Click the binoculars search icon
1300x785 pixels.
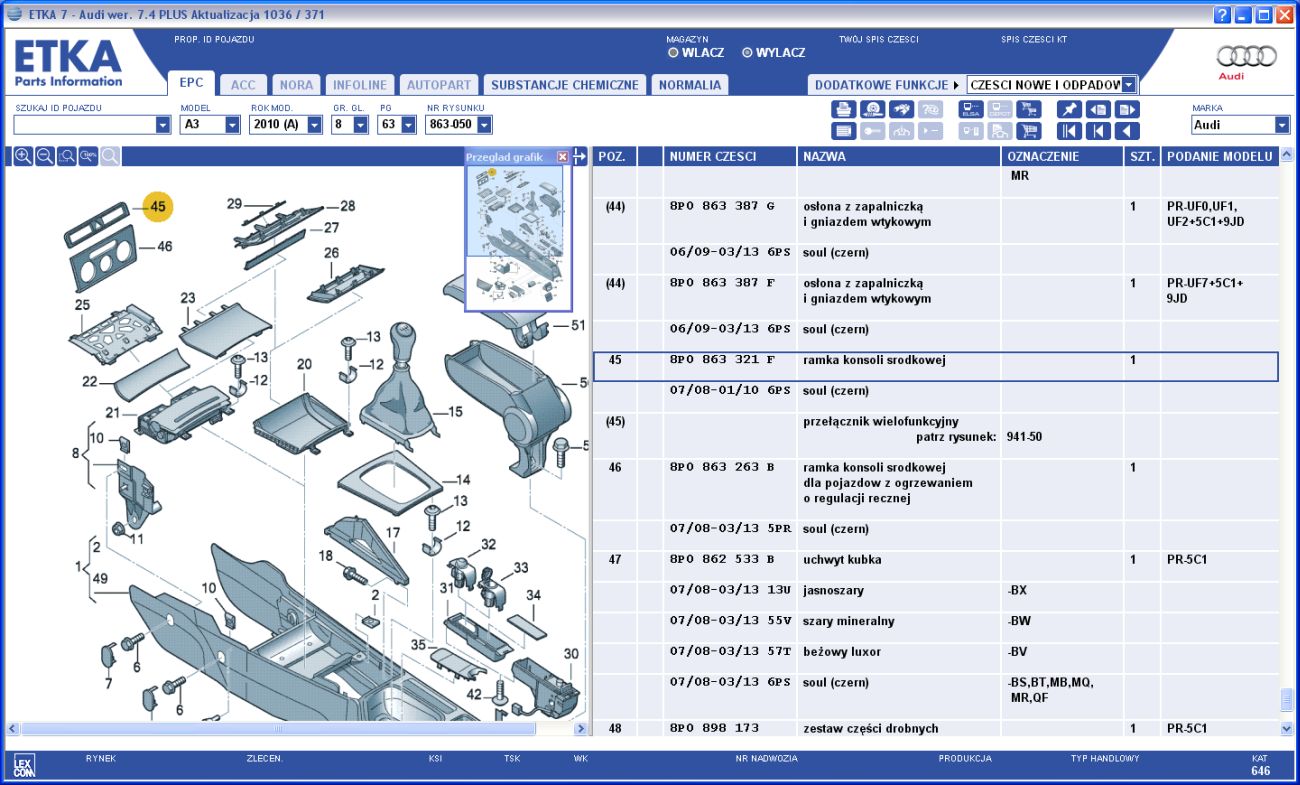(902, 110)
